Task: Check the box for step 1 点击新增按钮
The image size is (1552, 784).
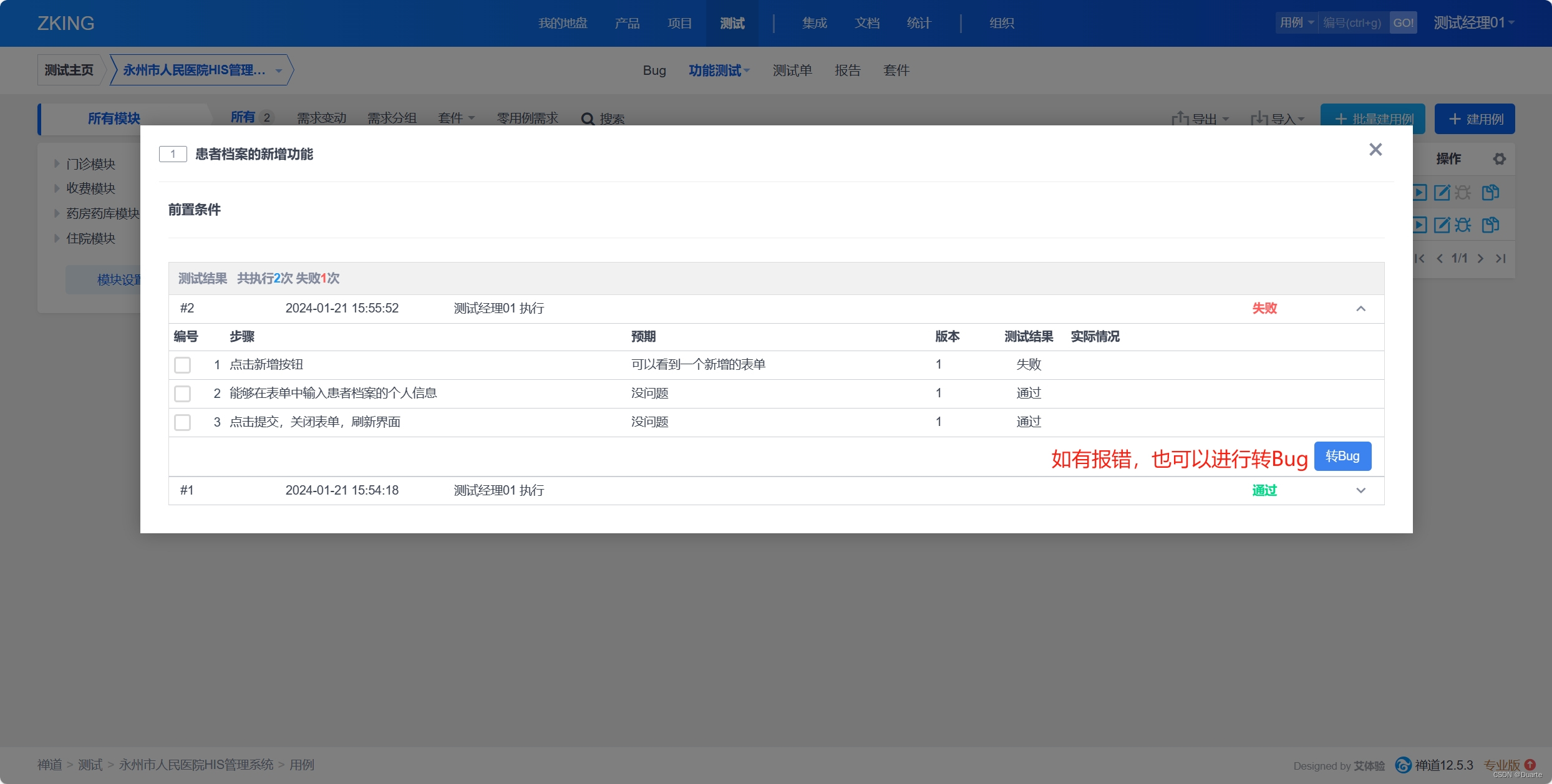Action: (182, 365)
